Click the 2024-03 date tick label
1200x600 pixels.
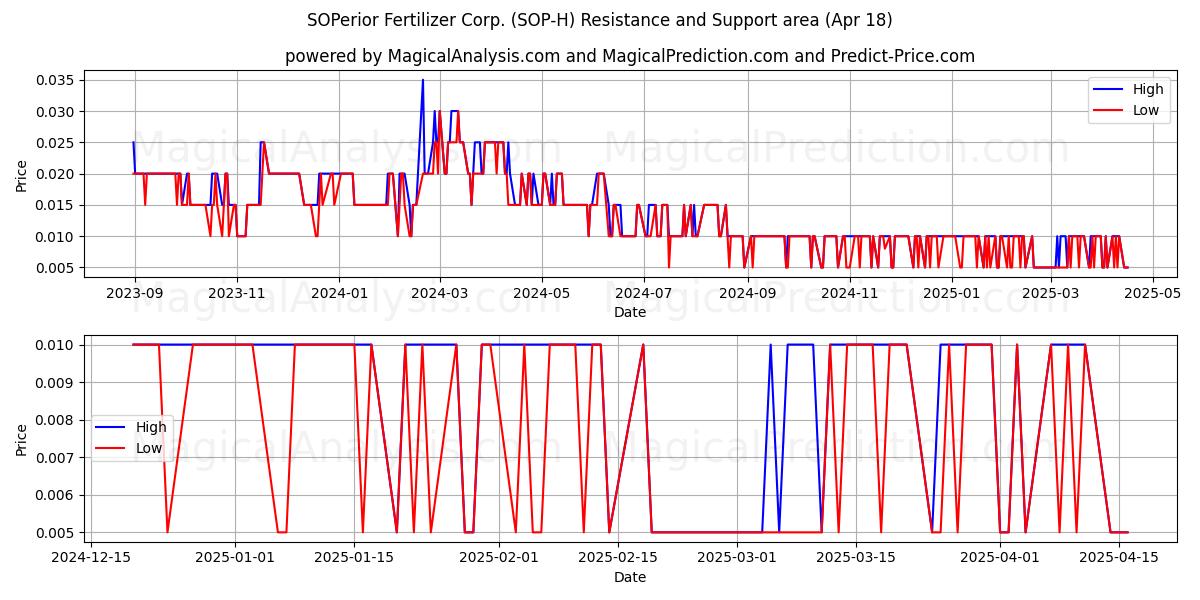pos(439,293)
